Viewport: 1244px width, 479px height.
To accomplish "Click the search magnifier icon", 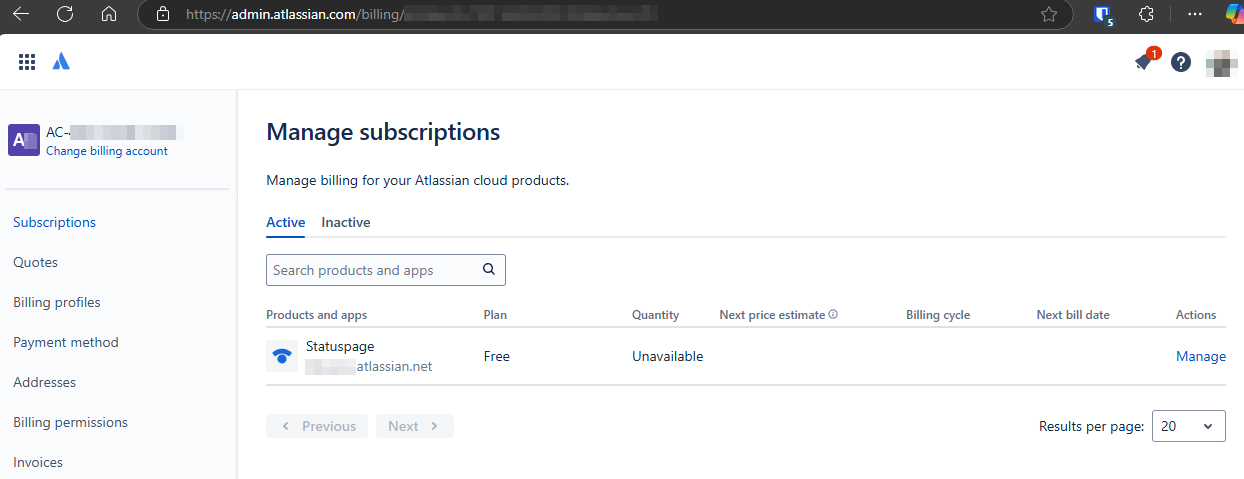I will pyautogui.click(x=489, y=269).
